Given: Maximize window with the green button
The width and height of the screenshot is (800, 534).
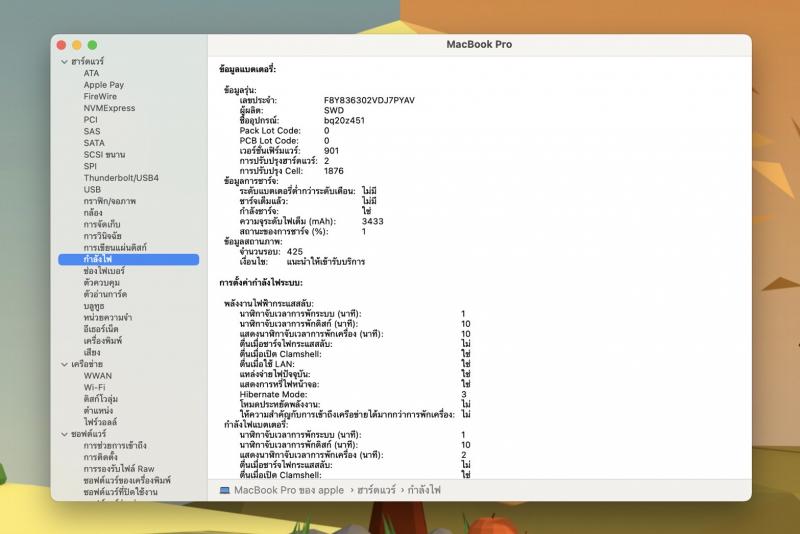Looking at the screenshot, I should coord(92,45).
